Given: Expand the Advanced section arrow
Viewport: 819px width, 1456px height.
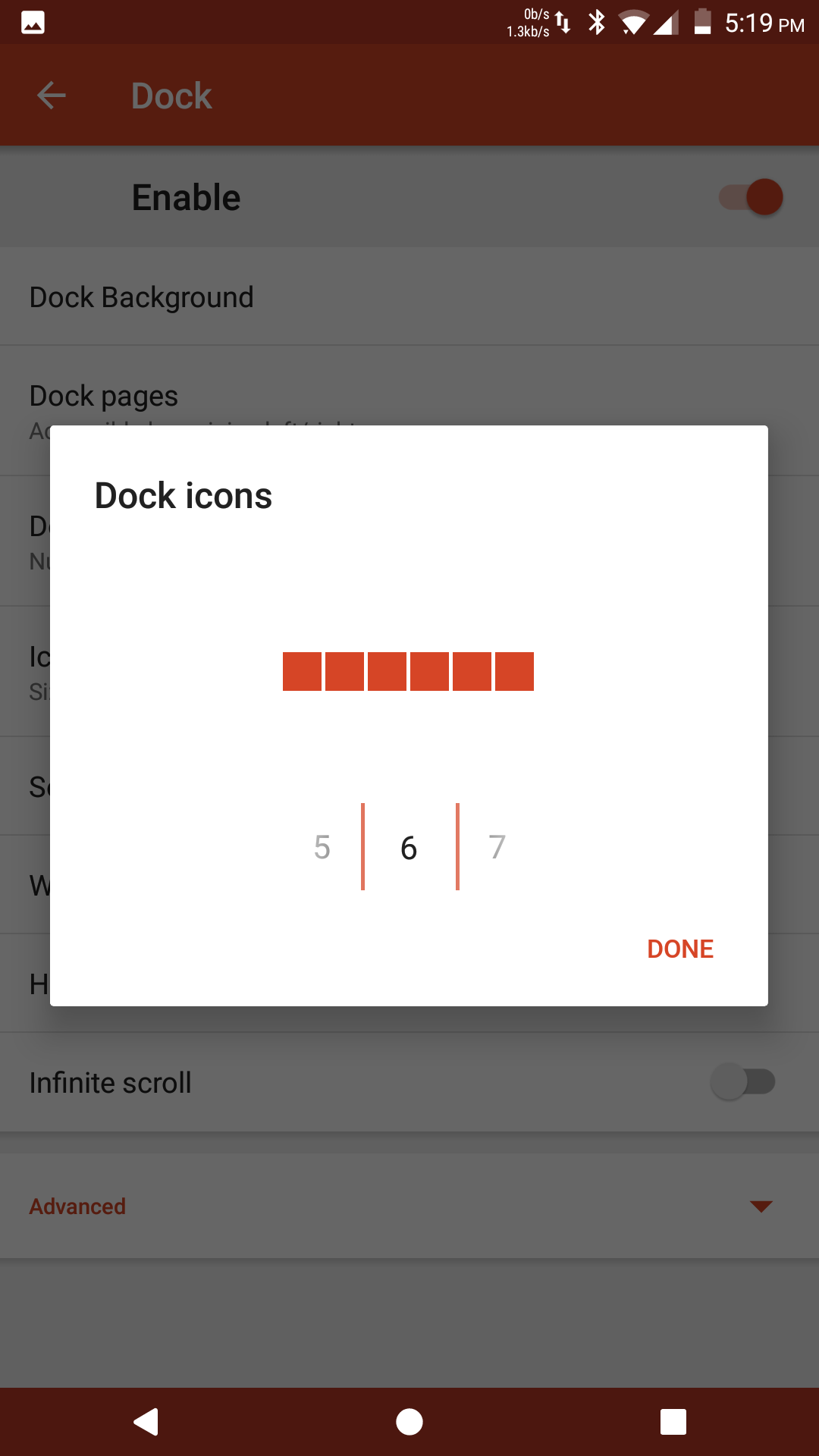Looking at the screenshot, I should pyautogui.click(x=761, y=1207).
